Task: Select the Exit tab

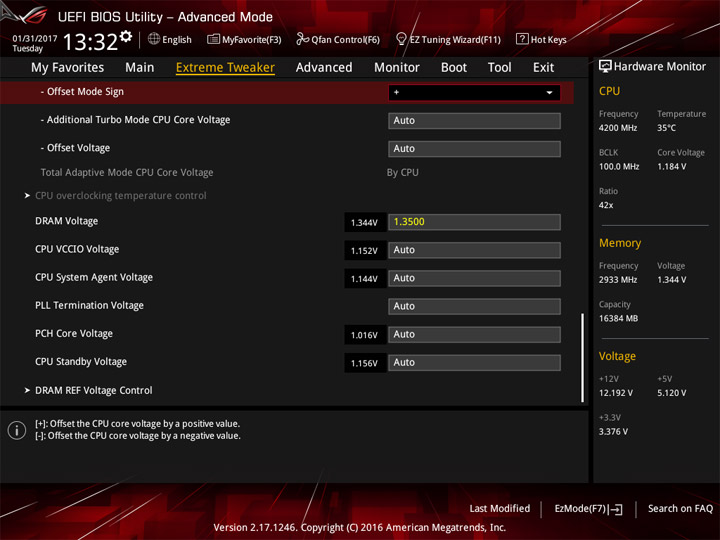Action: [543, 68]
